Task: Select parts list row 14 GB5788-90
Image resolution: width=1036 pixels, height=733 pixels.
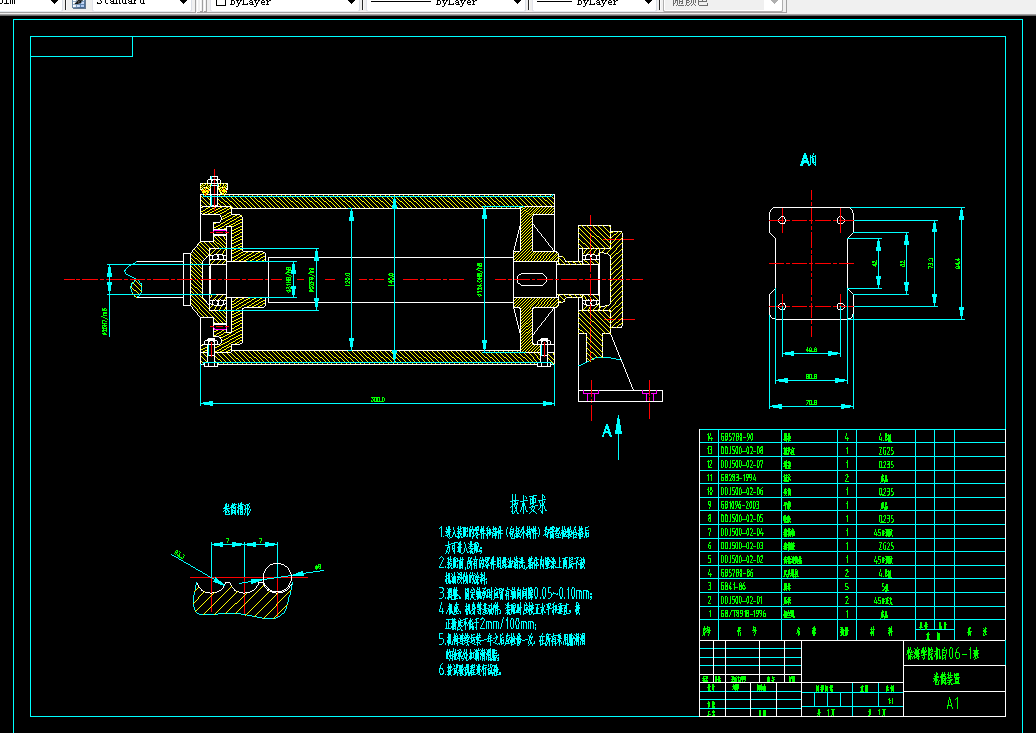Action: point(852,437)
